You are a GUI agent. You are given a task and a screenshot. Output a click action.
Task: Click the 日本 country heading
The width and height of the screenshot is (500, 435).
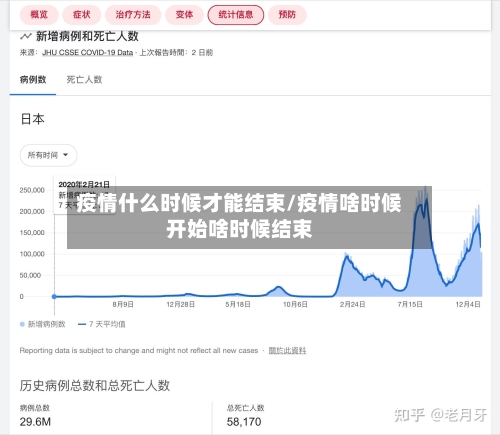[x=32, y=119]
